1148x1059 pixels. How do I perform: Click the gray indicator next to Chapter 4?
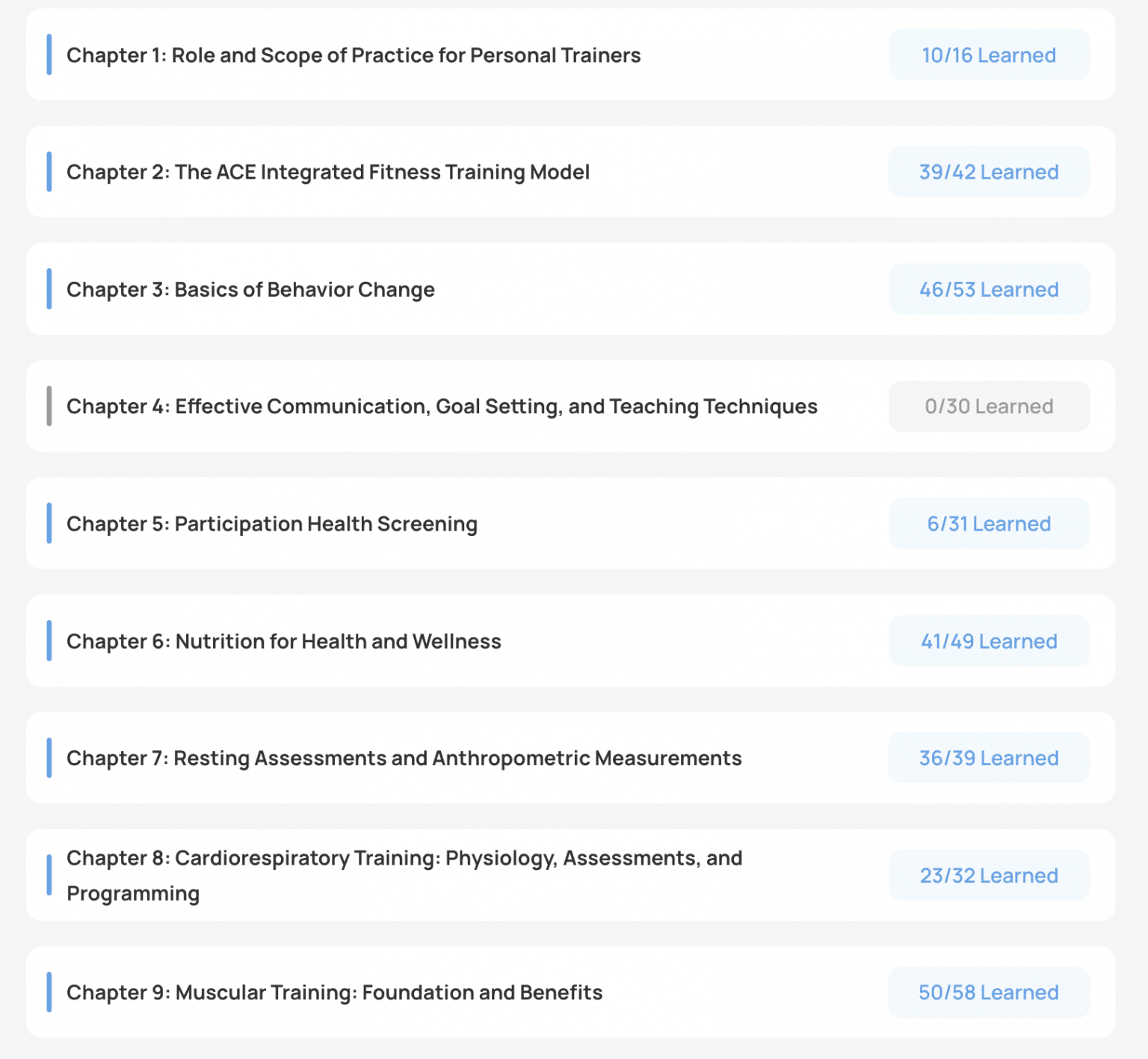[x=49, y=407]
